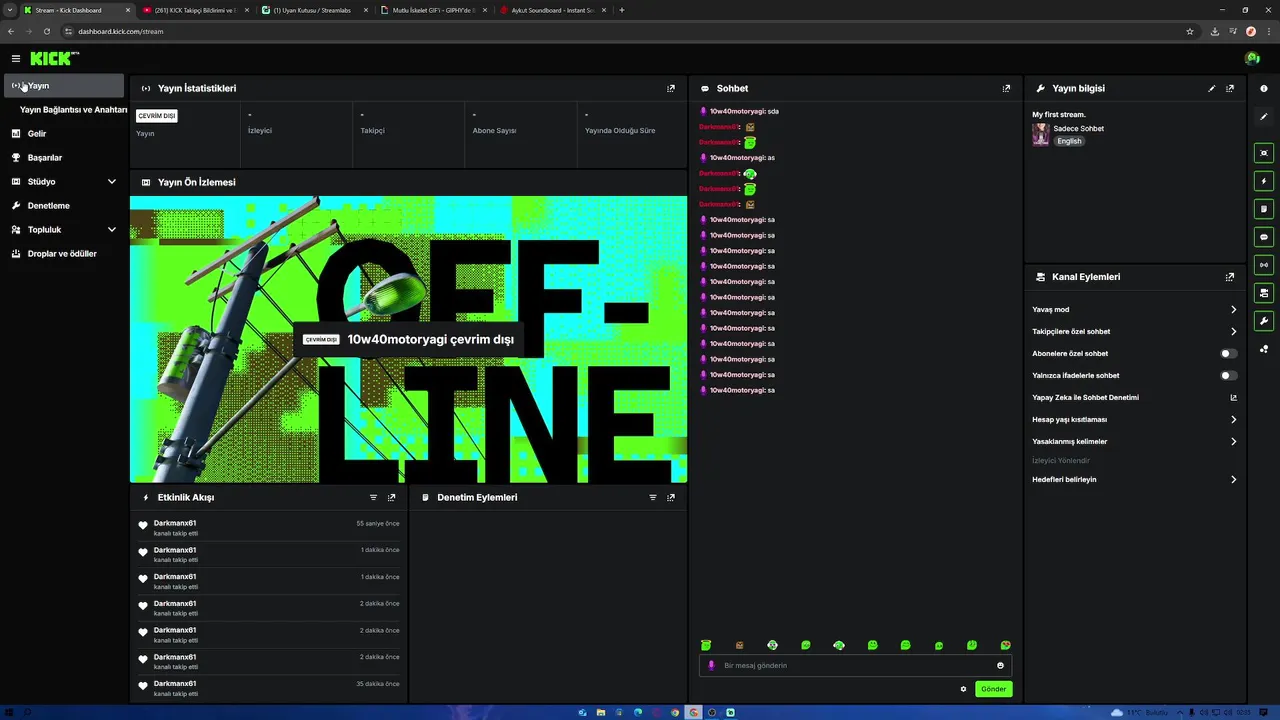Viewport: 1280px width, 720px height.
Task: Open the Denetleme sidebar item
Action: [x=64, y=206]
